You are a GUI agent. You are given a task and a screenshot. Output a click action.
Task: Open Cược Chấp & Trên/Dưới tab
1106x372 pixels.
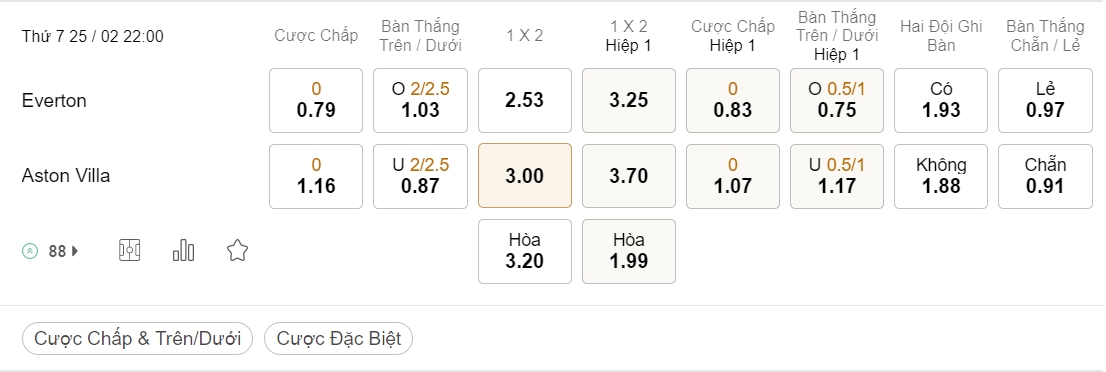(x=138, y=338)
